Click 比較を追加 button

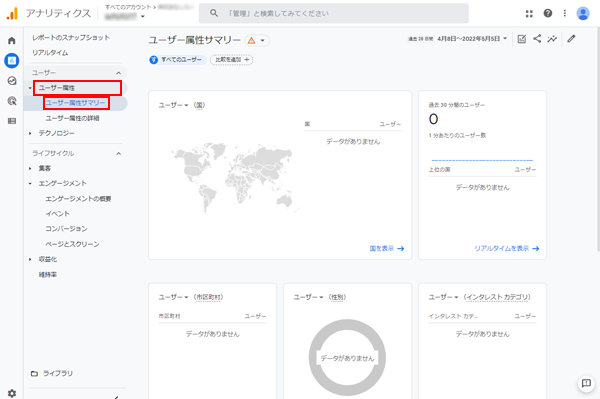coord(232,60)
